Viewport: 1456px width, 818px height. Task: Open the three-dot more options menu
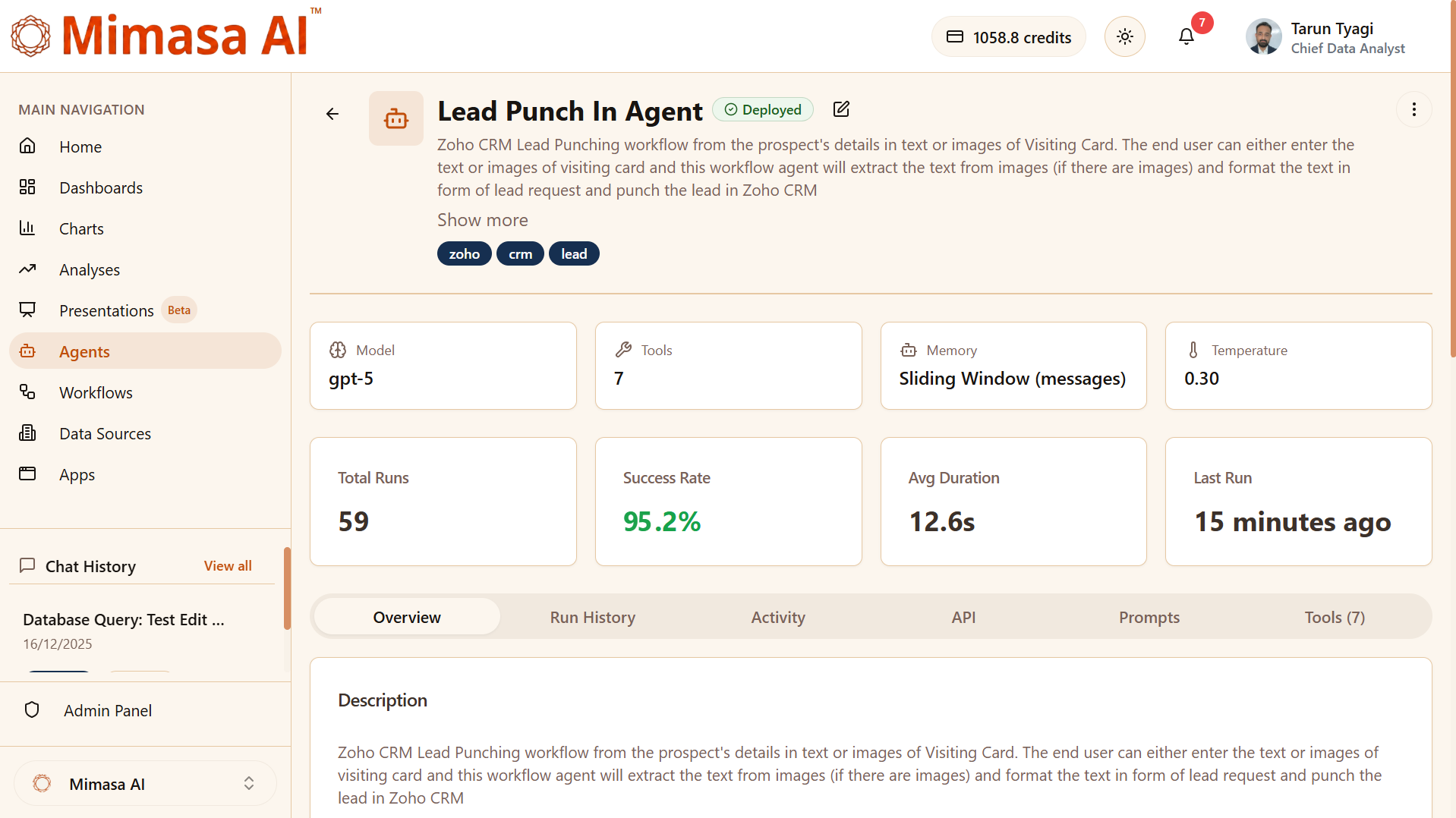[x=1414, y=109]
